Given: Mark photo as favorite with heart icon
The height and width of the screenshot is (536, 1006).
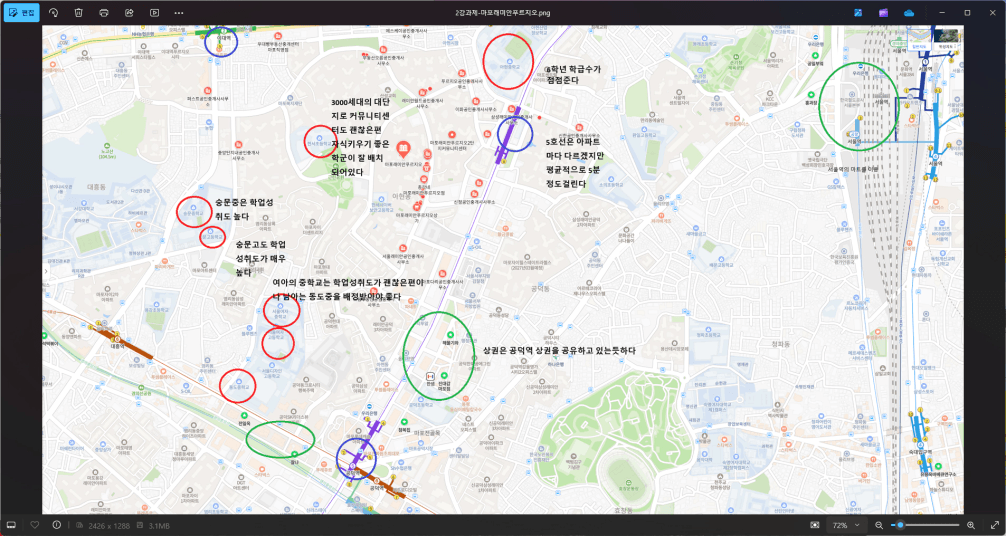Looking at the screenshot, I should pyautogui.click(x=35, y=525).
